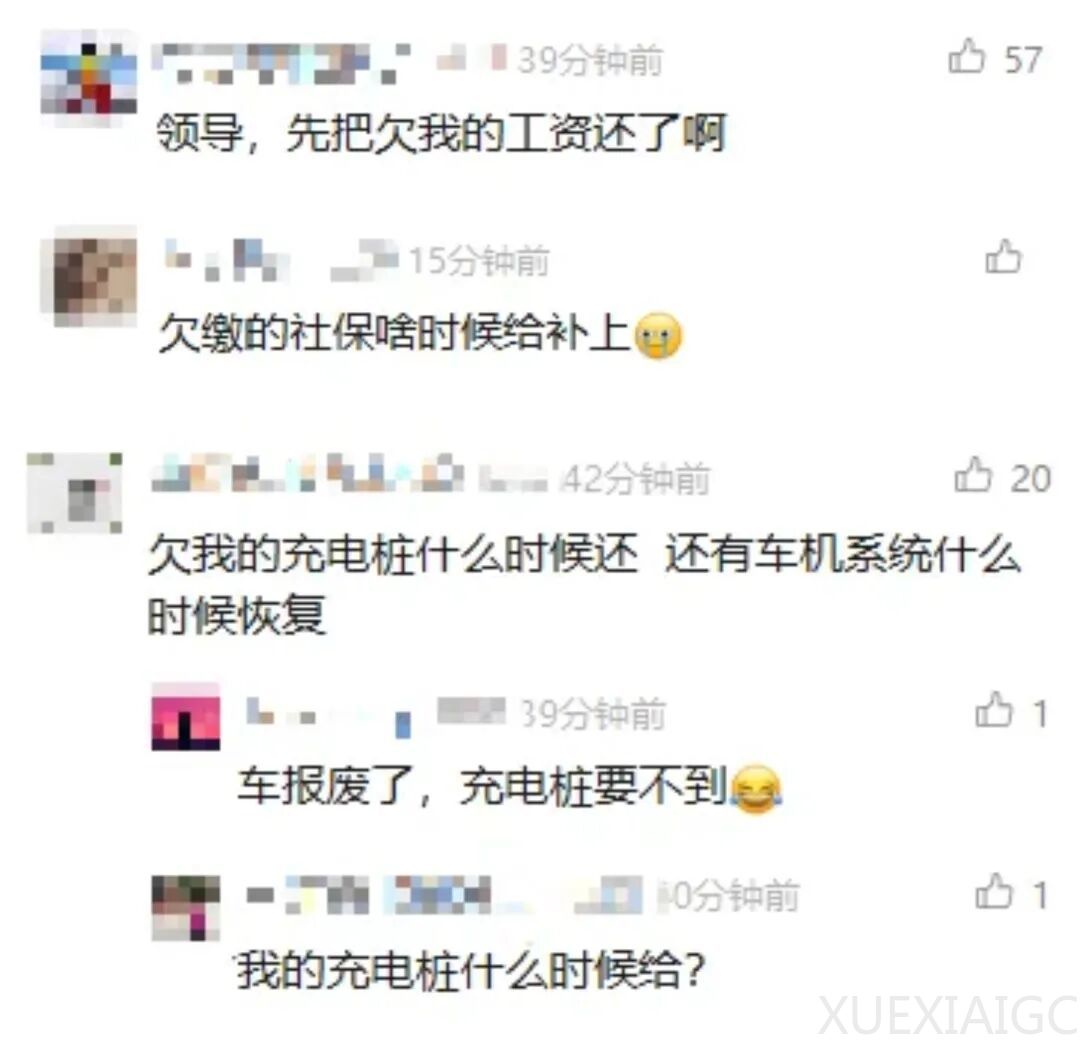The height and width of the screenshot is (1047, 1080).
Task: Open the blurred username above 欠缴的社保 comment
Action: 227,260
